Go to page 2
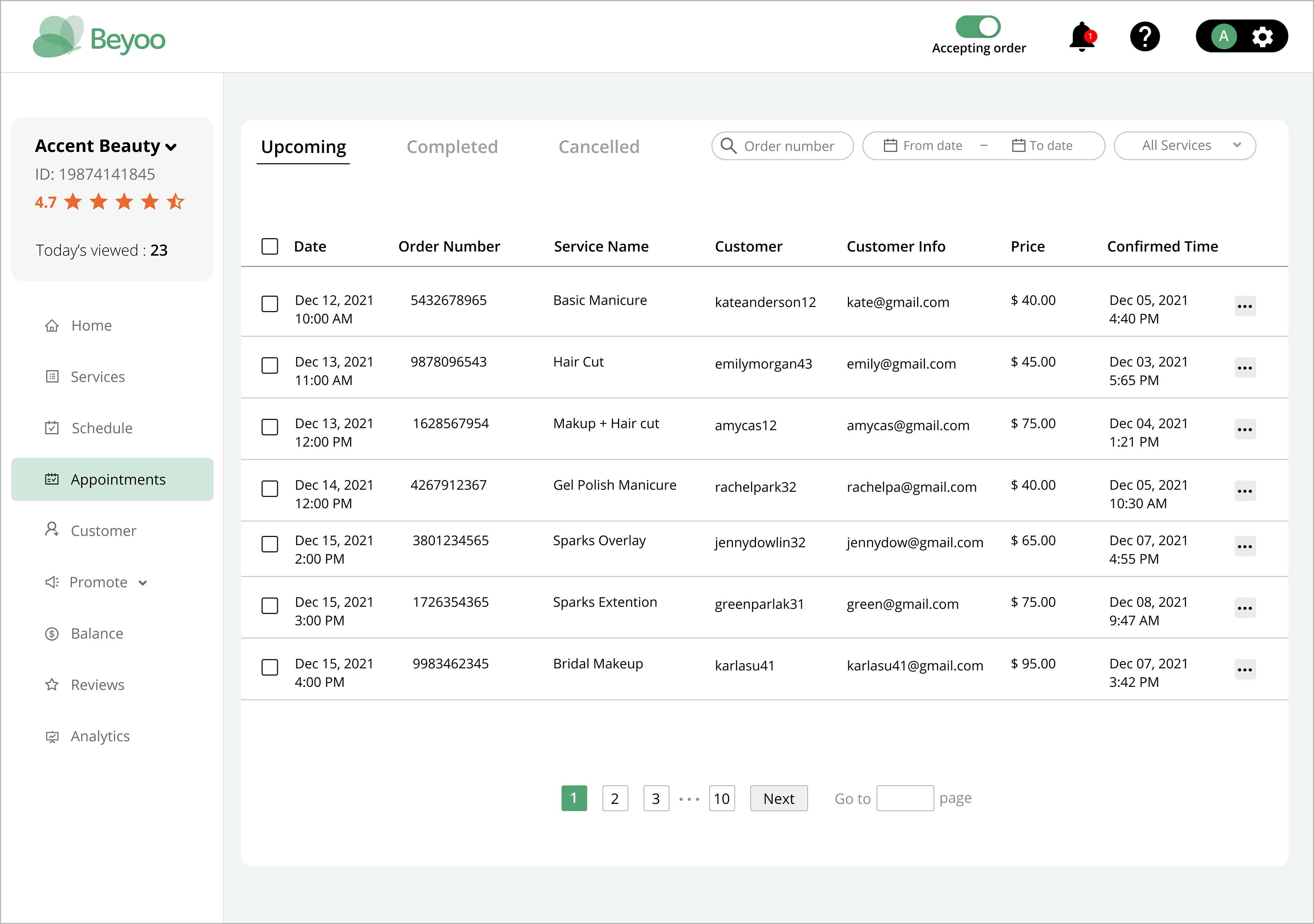1314x924 pixels. pyautogui.click(x=615, y=799)
